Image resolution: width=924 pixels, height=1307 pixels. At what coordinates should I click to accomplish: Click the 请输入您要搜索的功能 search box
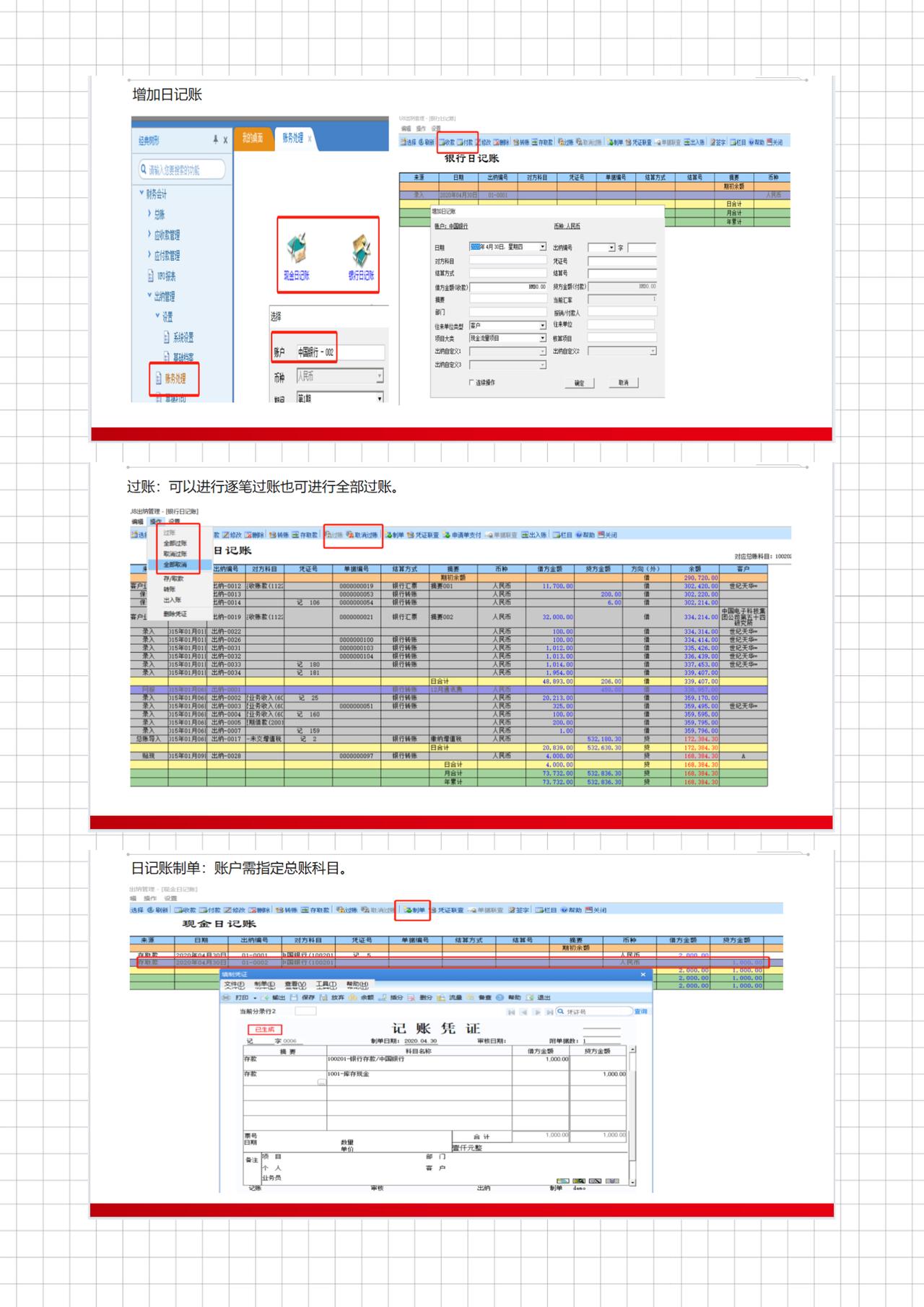coord(182,170)
